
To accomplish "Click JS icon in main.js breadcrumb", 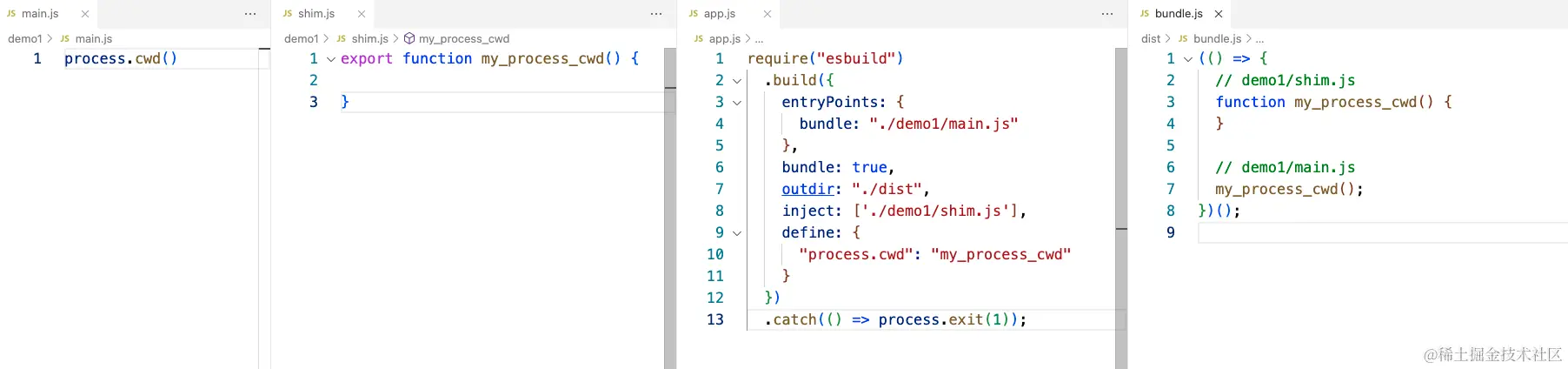I will coord(65,39).
